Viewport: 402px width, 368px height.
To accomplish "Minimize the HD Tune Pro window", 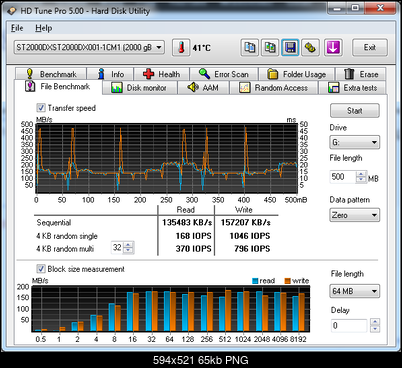I will tap(337, 8).
